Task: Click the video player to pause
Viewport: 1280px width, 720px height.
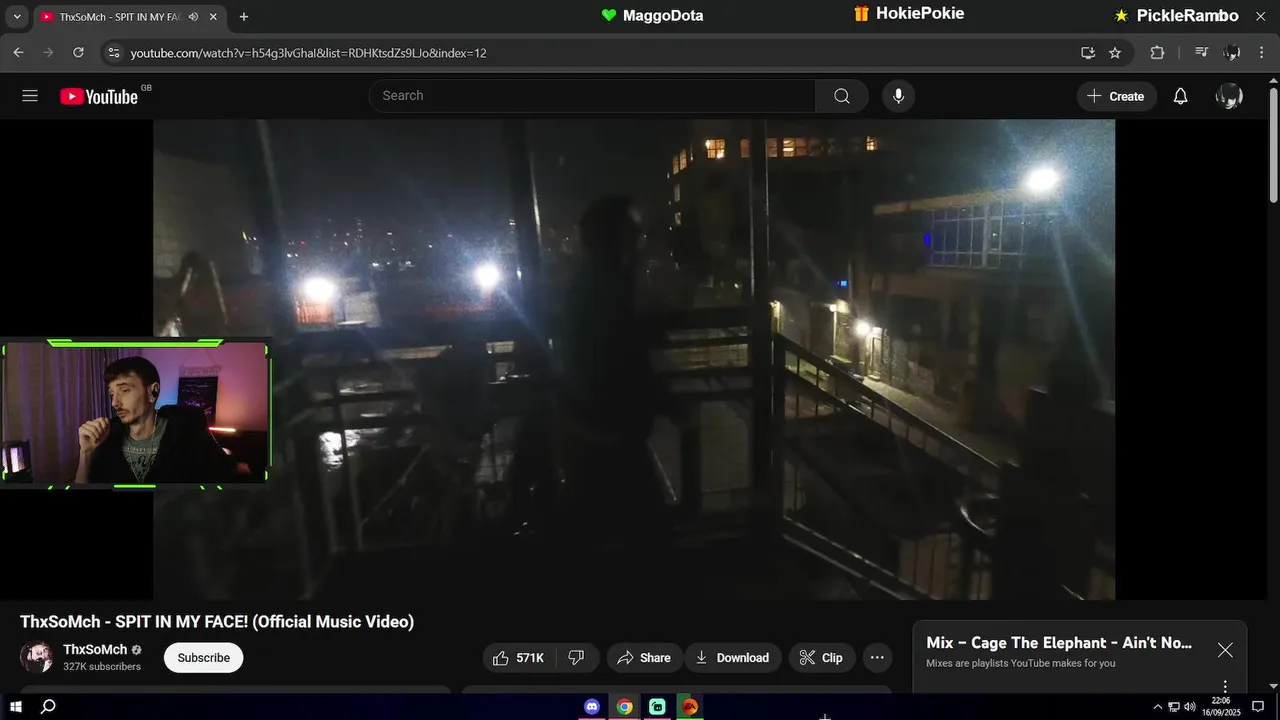Action: tap(634, 360)
